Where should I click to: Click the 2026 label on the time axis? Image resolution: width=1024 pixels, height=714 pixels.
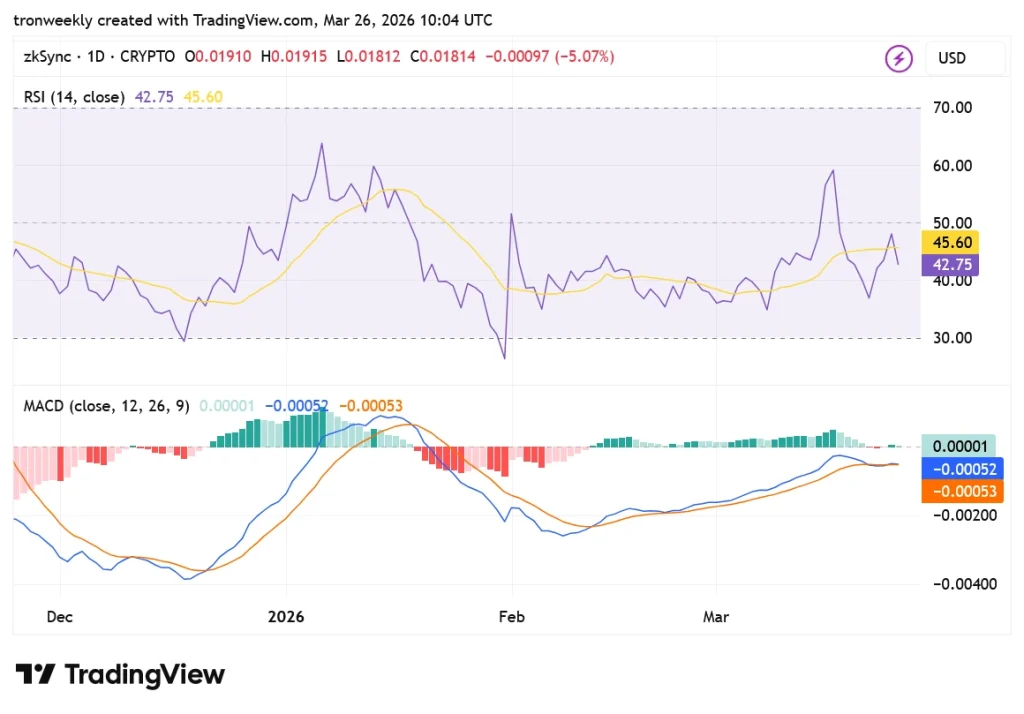pos(287,617)
